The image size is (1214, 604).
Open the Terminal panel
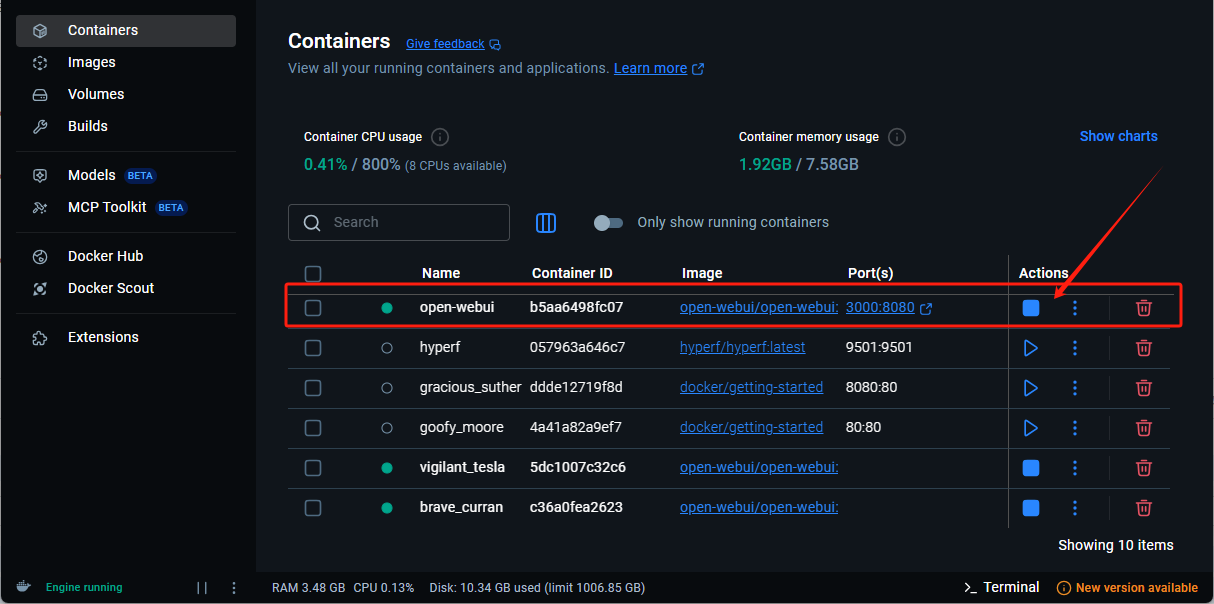coord(1001,588)
